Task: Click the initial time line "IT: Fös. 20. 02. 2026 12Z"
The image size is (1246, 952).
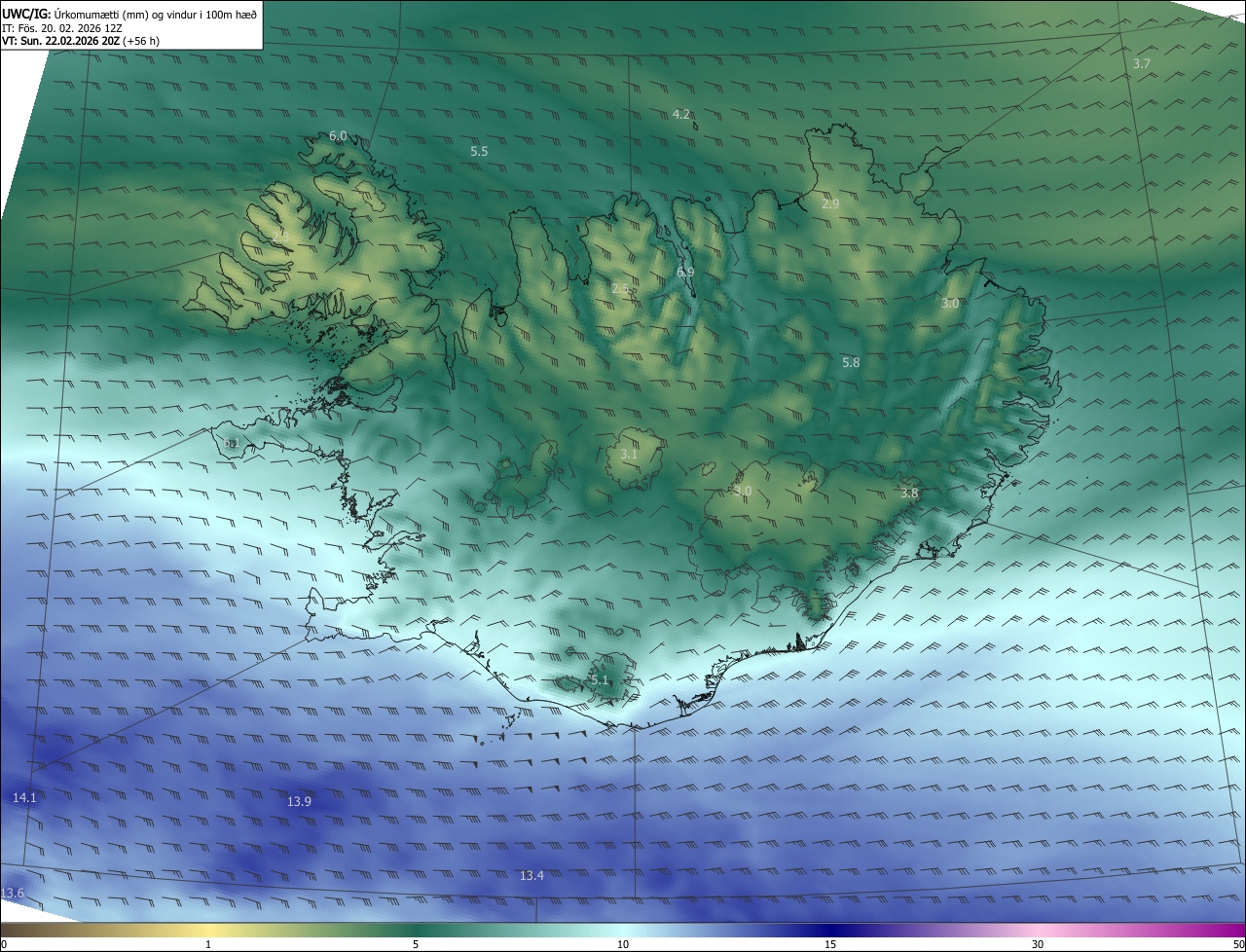Action: [x=62, y=28]
